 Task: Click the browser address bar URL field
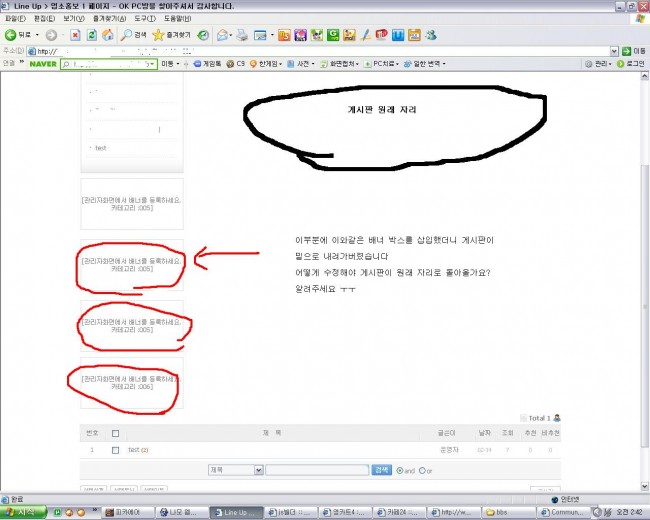click(x=318, y=51)
